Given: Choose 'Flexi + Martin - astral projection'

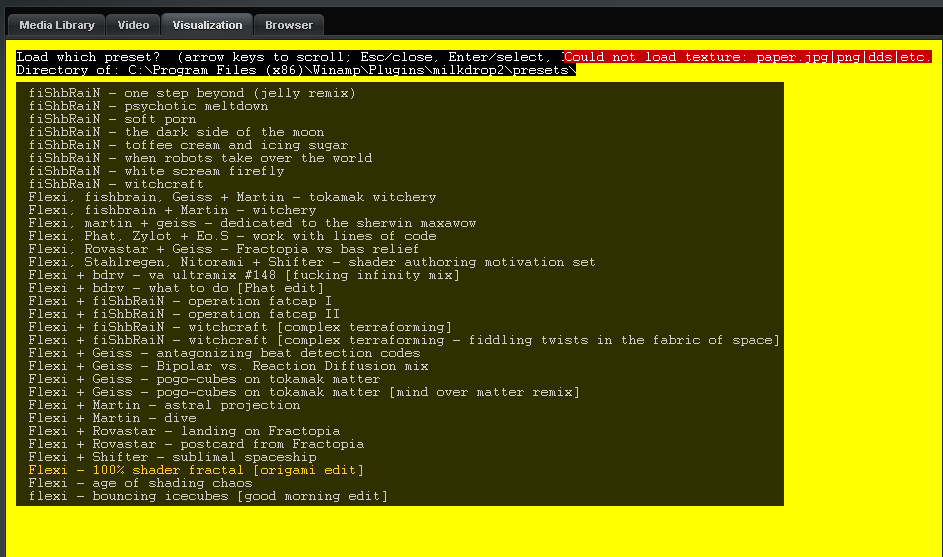Looking at the screenshot, I should point(164,405).
